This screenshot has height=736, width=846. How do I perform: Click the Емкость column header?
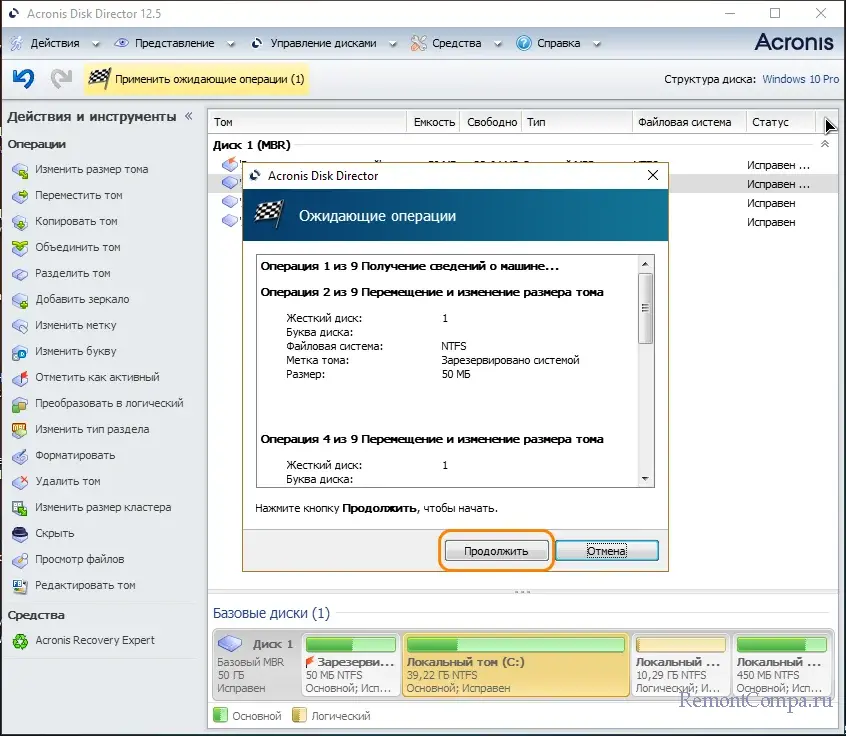(x=433, y=122)
